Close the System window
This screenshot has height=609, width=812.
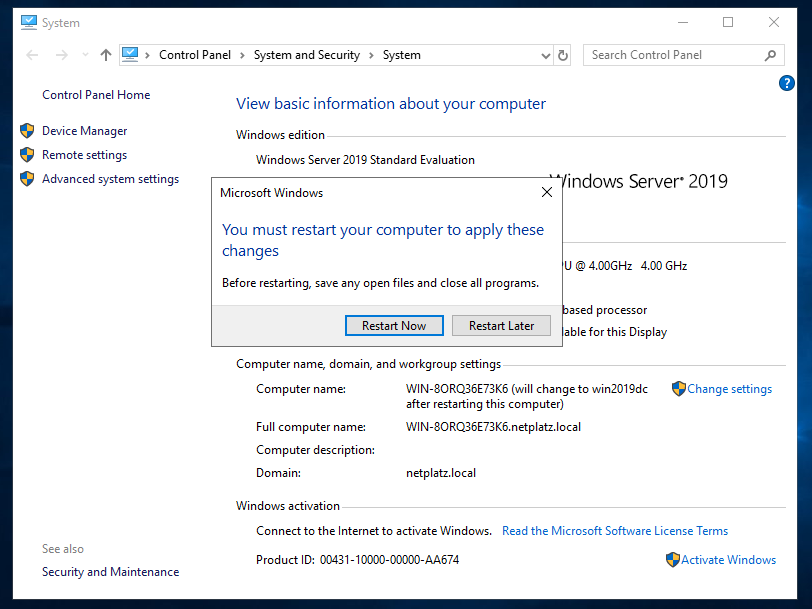click(774, 22)
